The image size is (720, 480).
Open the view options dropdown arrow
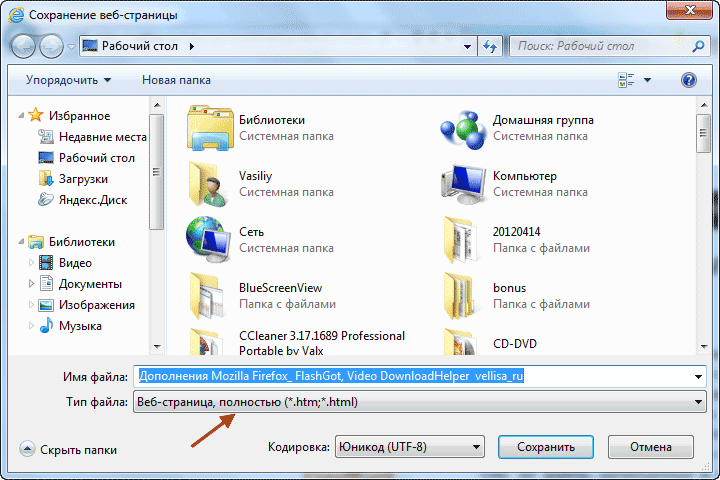(647, 80)
